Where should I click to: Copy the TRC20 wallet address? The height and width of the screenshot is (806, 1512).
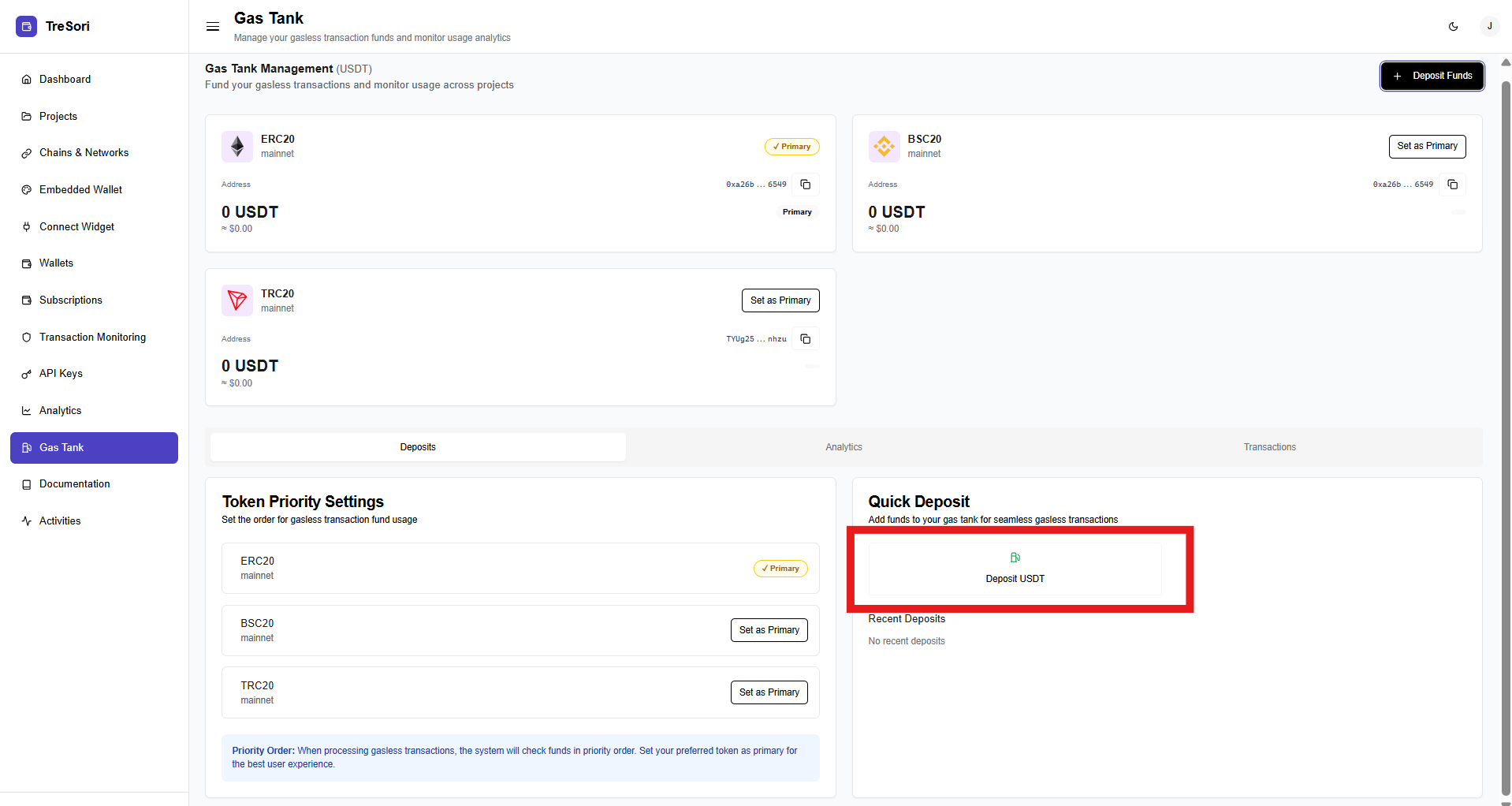pyautogui.click(x=806, y=339)
